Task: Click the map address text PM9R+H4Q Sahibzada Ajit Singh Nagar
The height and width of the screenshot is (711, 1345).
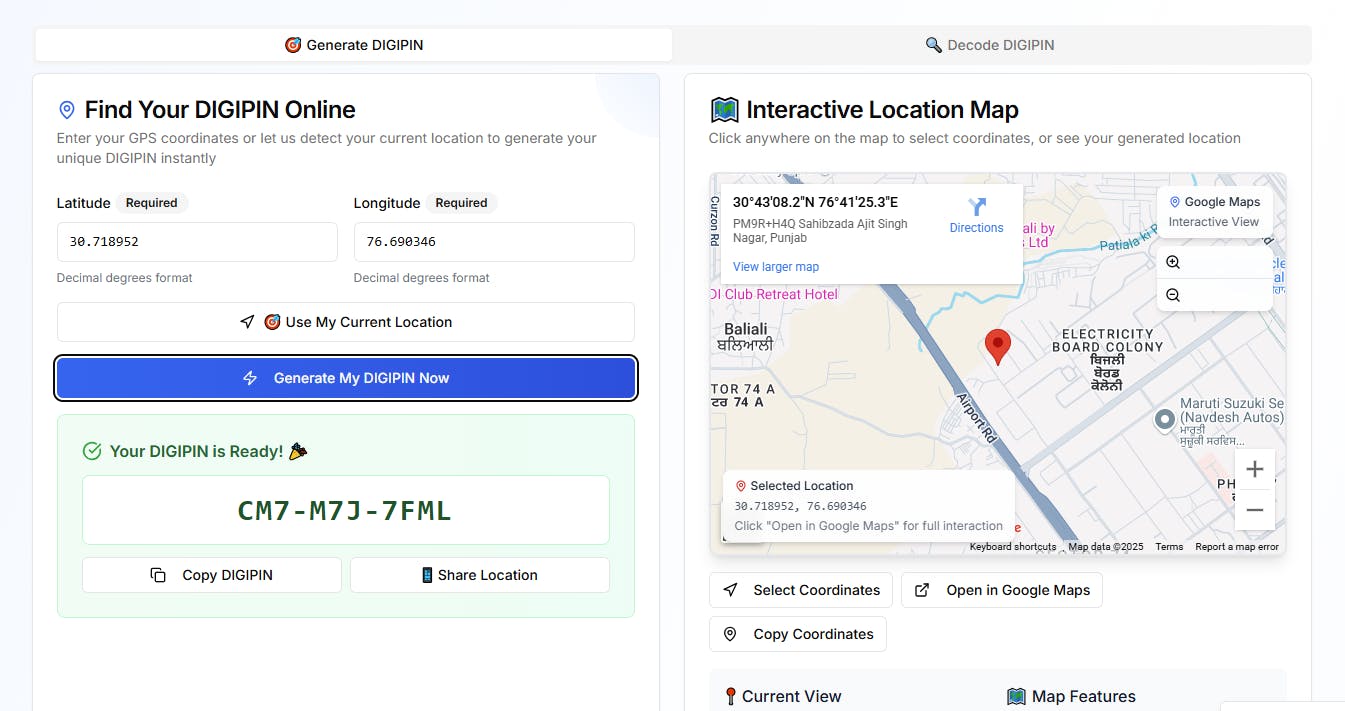Action: click(x=820, y=231)
